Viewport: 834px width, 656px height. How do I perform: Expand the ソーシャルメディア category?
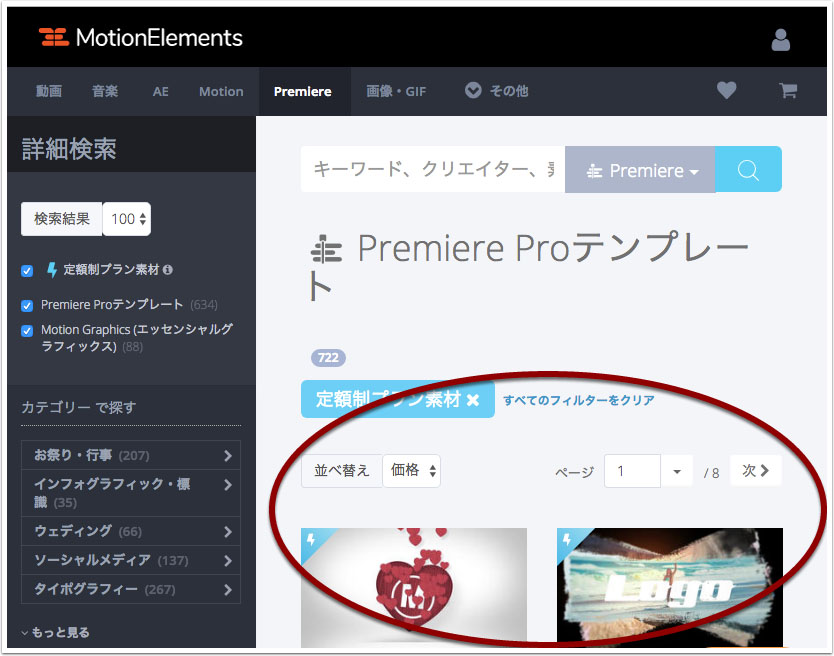click(x=131, y=560)
